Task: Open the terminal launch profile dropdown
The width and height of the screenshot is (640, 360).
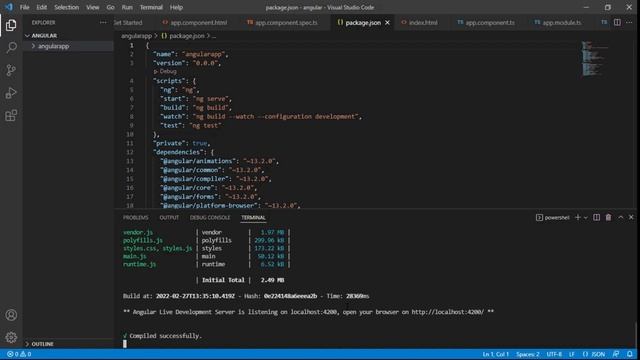Action: (x=586, y=218)
